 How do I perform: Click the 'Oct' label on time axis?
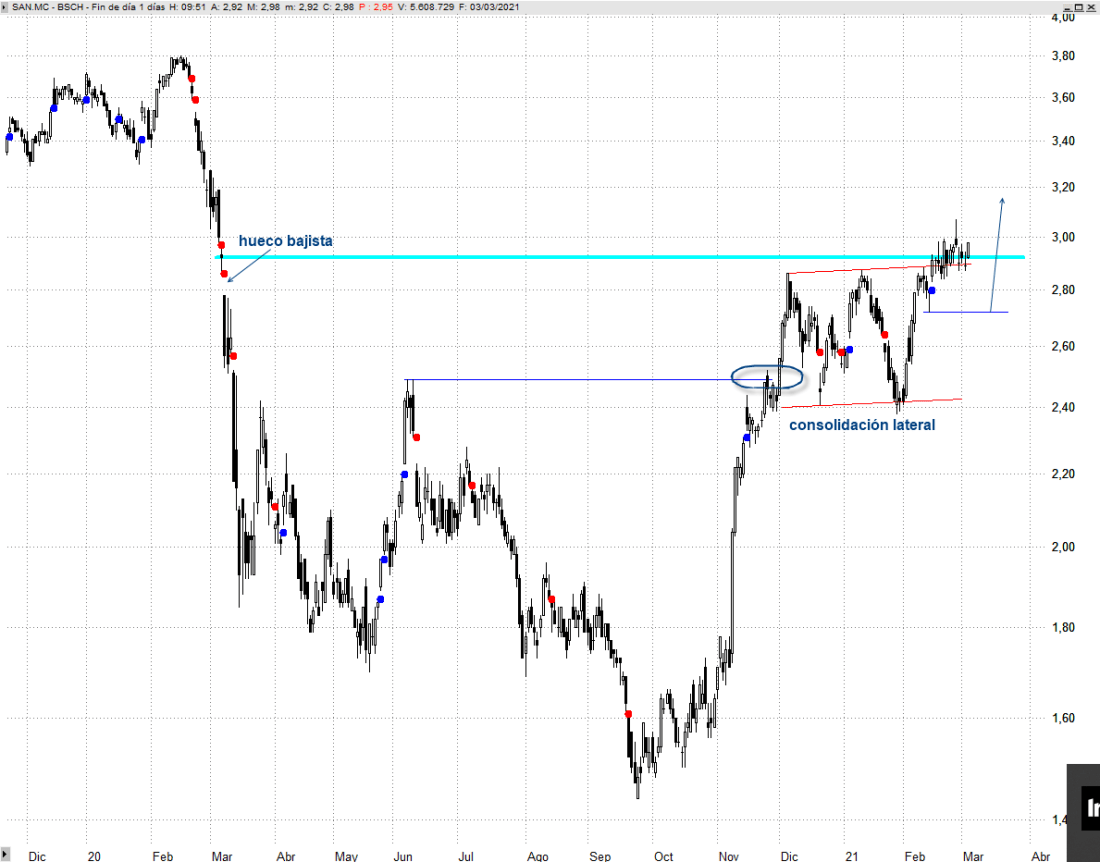[x=663, y=856]
